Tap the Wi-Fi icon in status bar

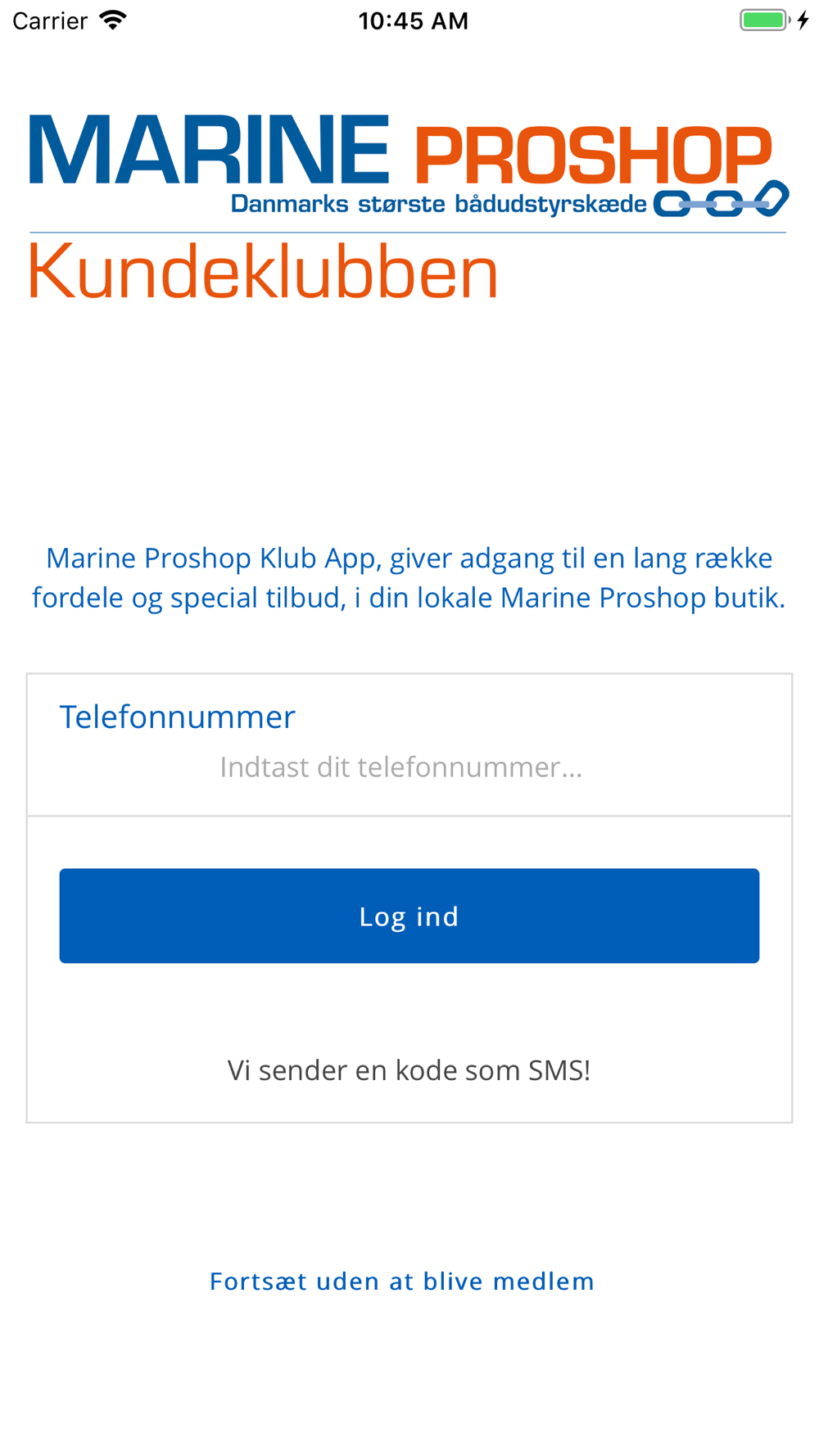tap(113, 20)
